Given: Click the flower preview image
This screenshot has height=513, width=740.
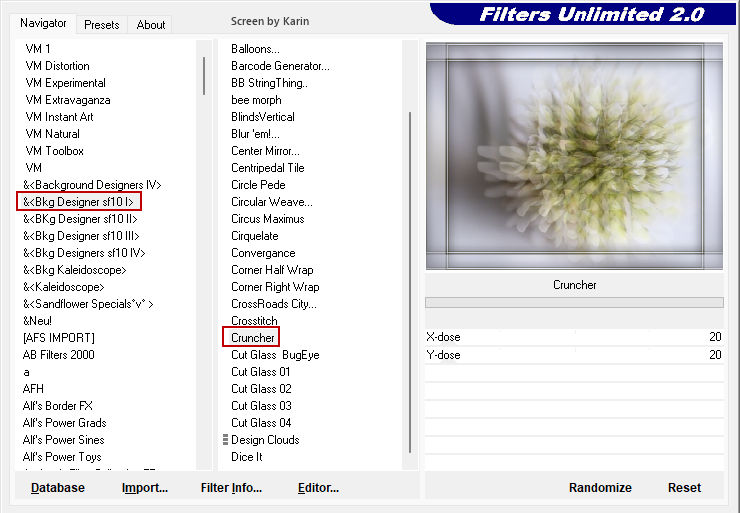Looking at the screenshot, I should [x=574, y=155].
